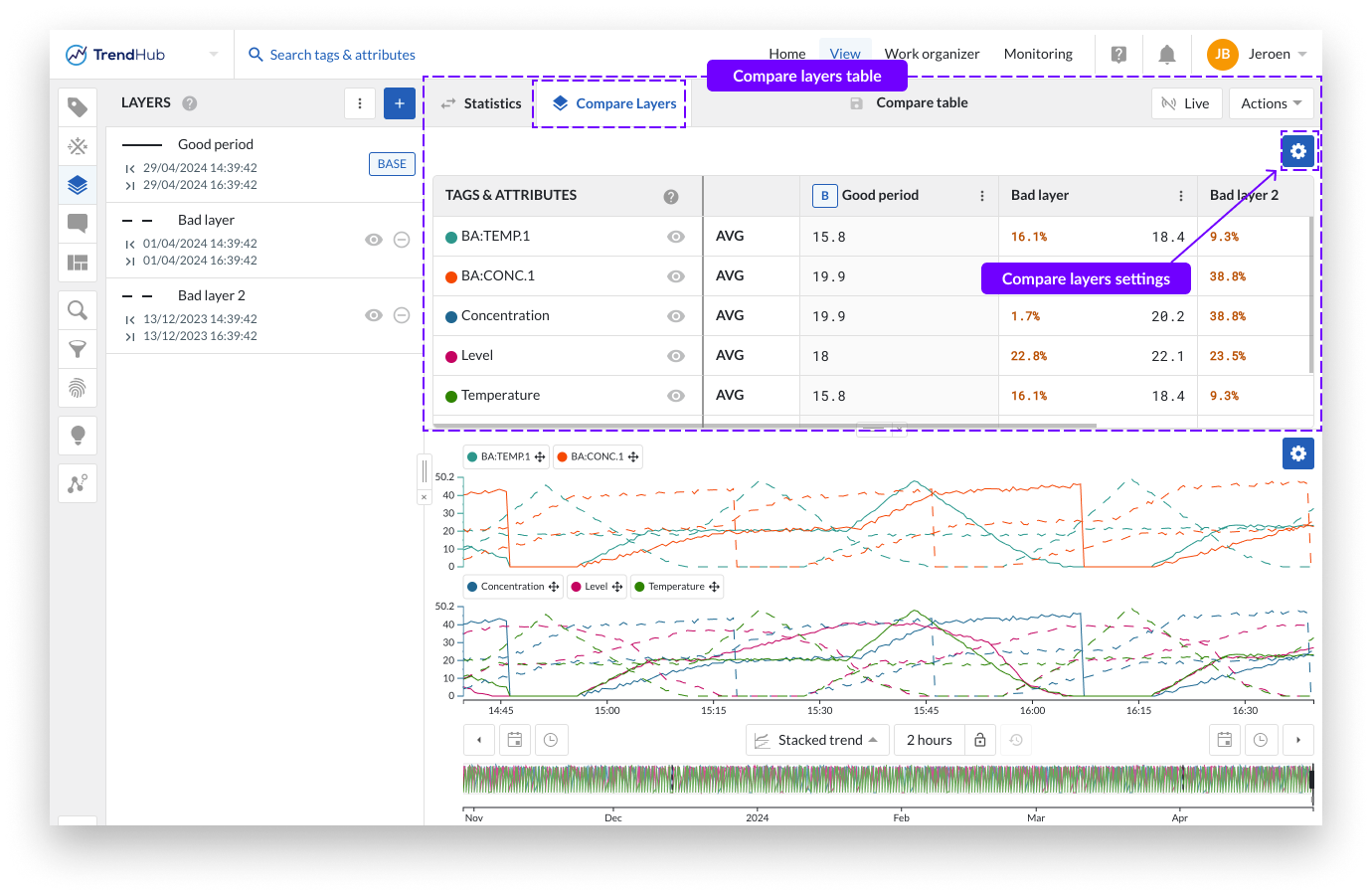This screenshot has width=1372, height=895.
Task: Hide the BA:TEMP.1 tag row
Action: point(676,237)
